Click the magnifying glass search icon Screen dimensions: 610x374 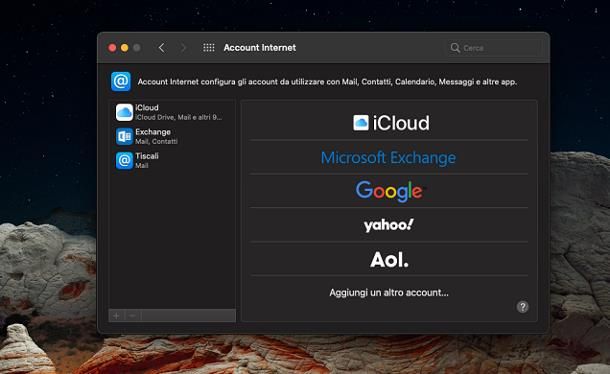(455, 48)
